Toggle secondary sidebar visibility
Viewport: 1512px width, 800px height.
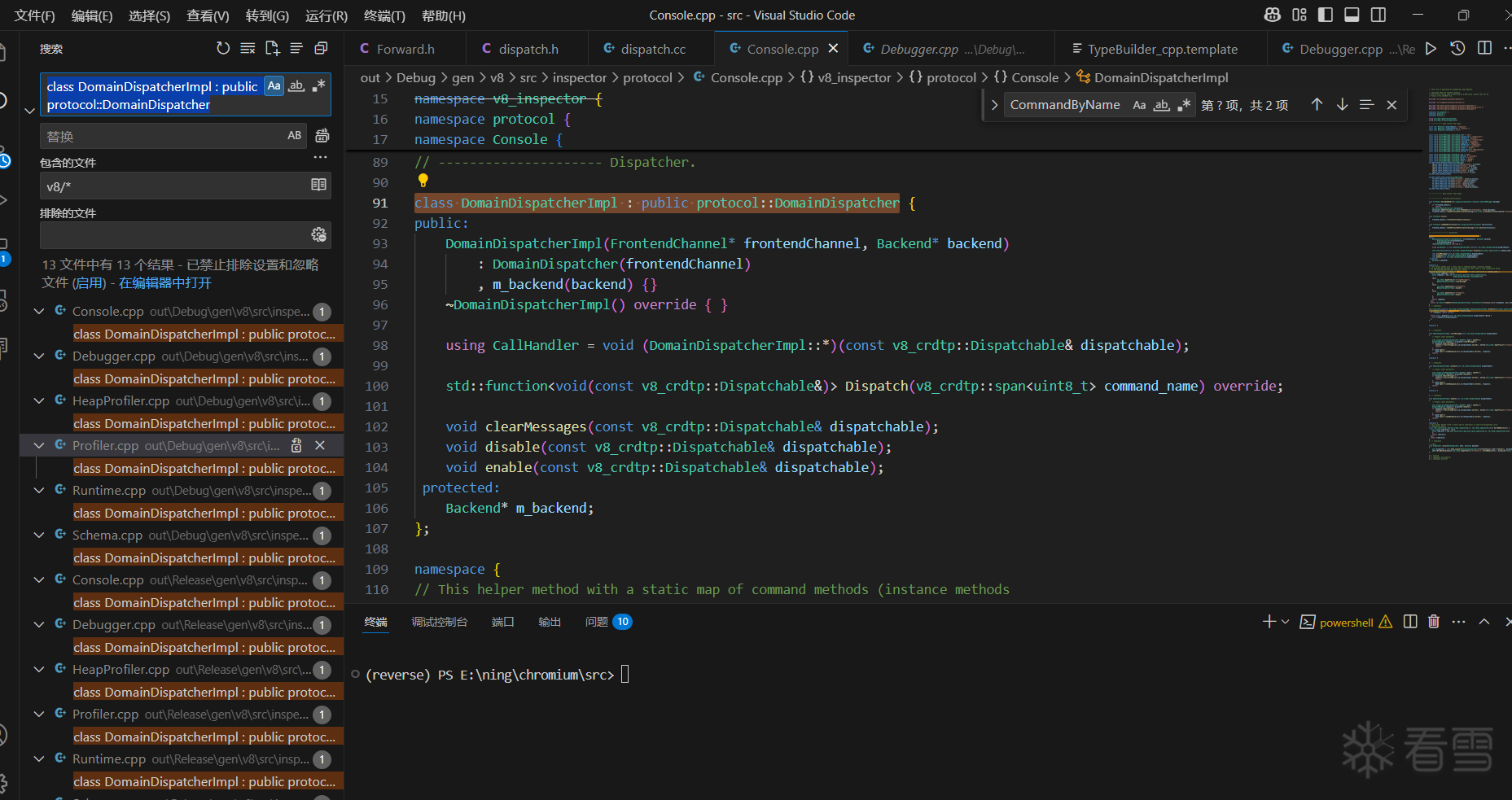(x=1378, y=15)
